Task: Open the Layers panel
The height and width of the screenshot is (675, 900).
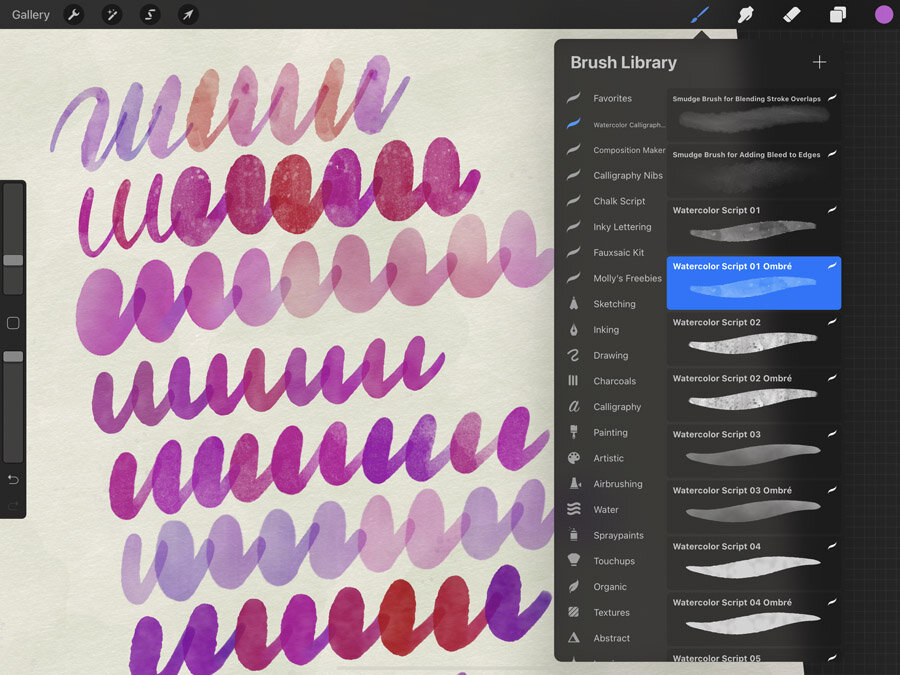Action: point(838,15)
